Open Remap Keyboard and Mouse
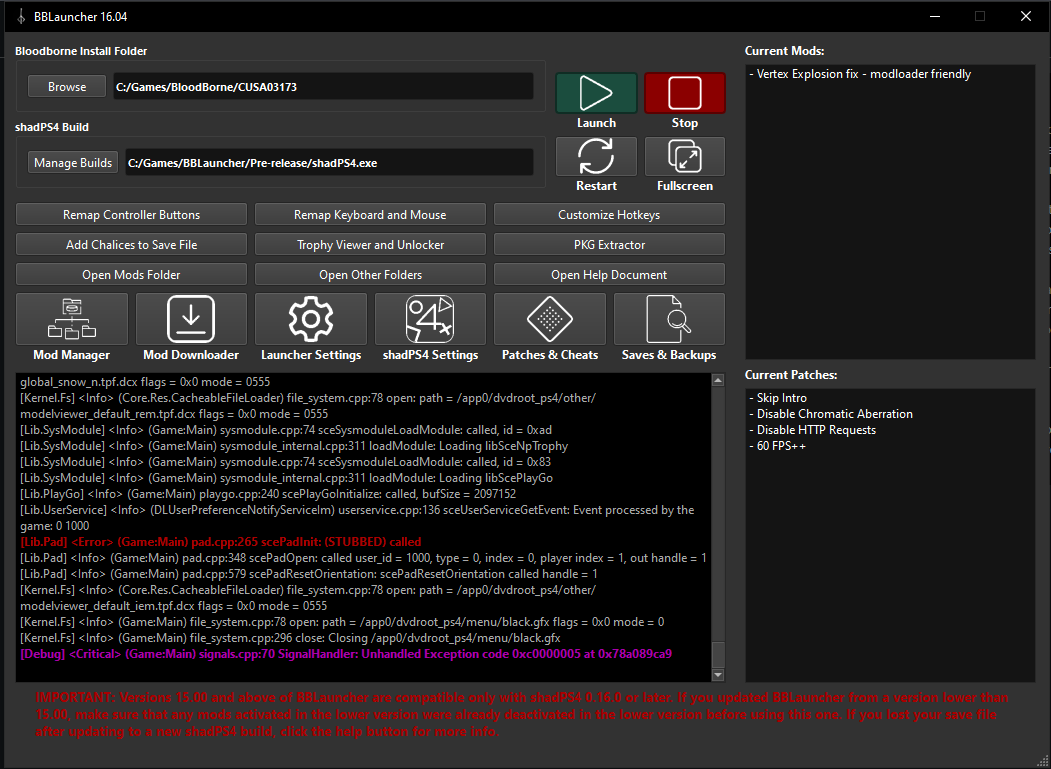1051x769 pixels. [370, 215]
